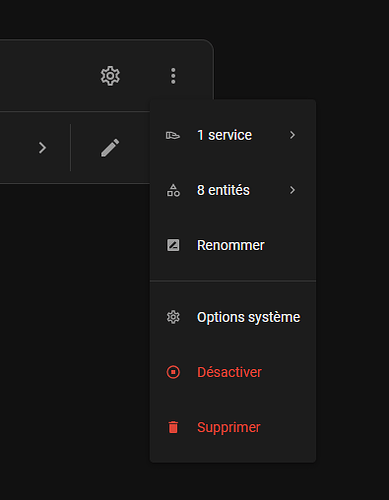Click the hand service icon in the menu
The width and height of the screenshot is (389, 500).
pos(173,135)
